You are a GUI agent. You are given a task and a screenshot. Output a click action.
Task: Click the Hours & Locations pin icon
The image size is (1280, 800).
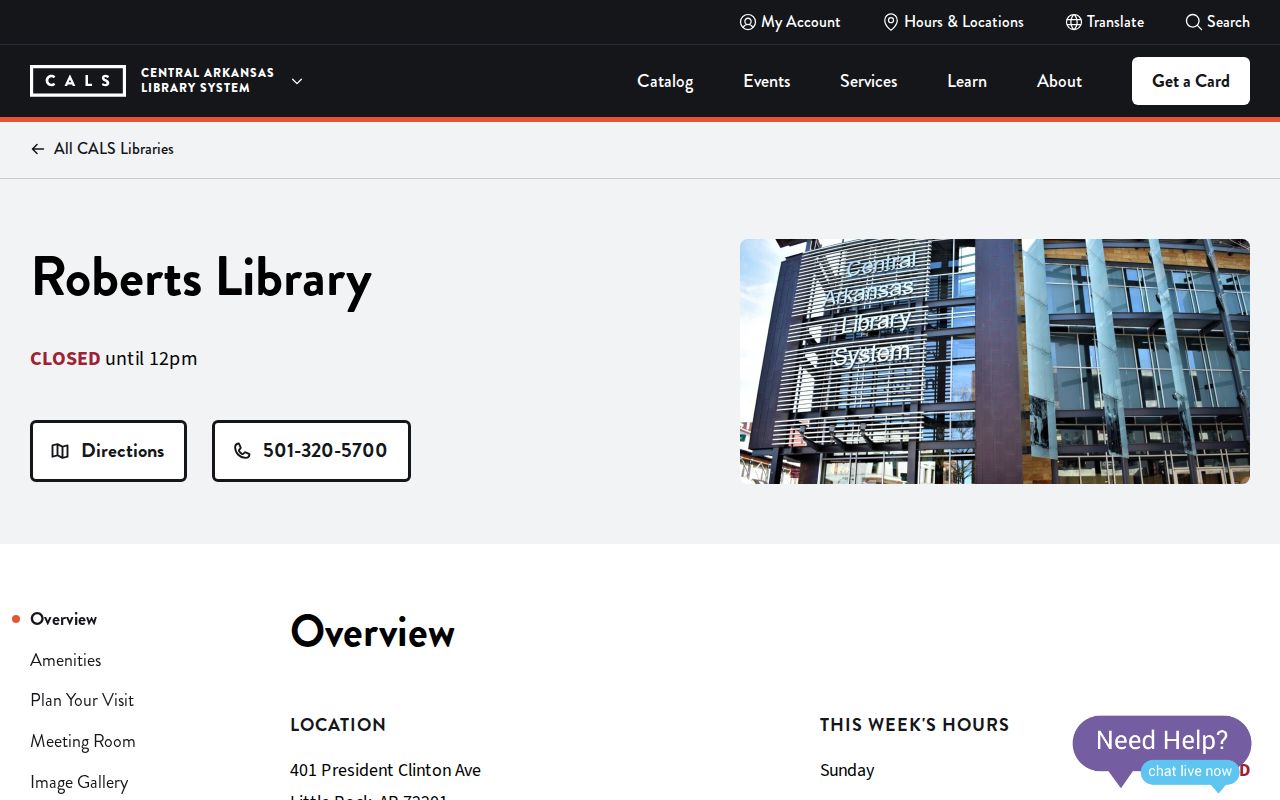(x=891, y=22)
